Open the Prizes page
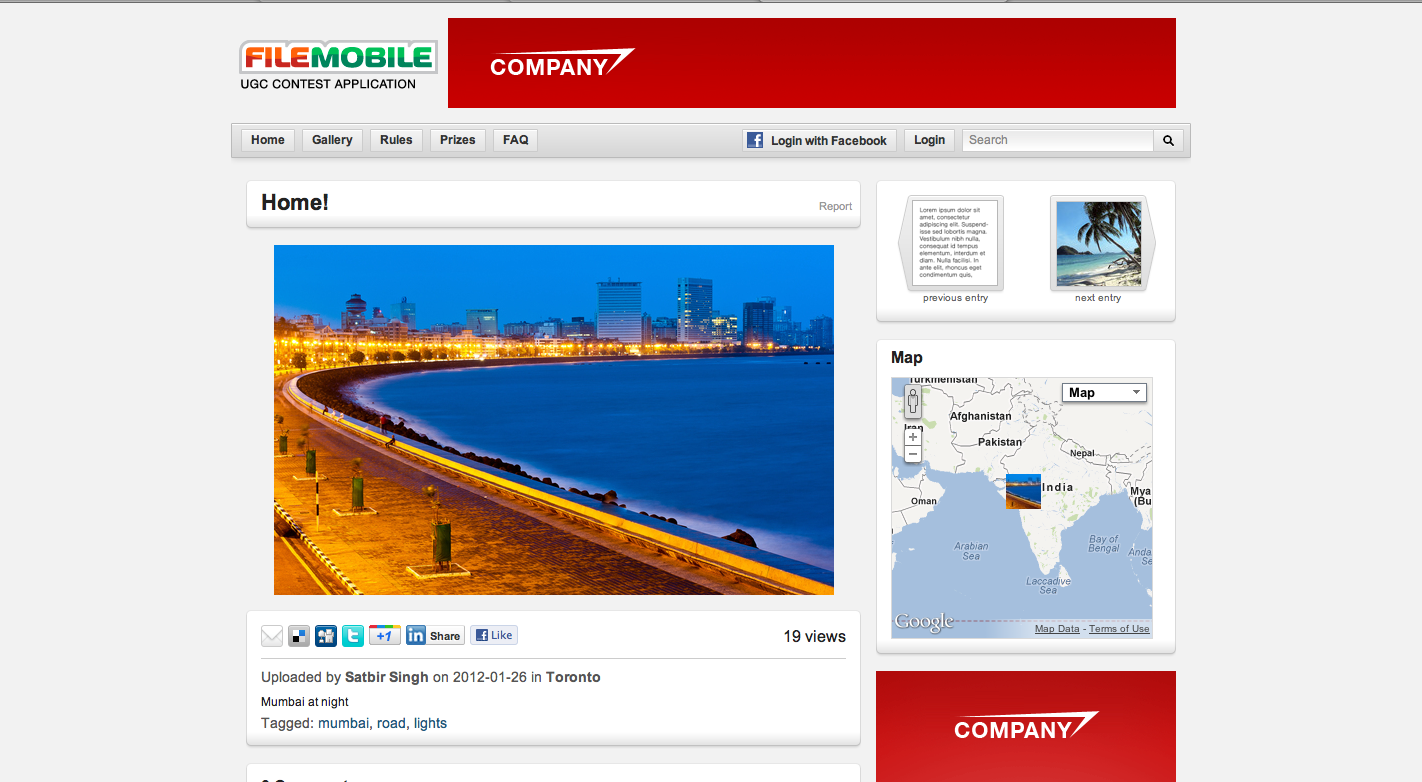 pos(458,140)
